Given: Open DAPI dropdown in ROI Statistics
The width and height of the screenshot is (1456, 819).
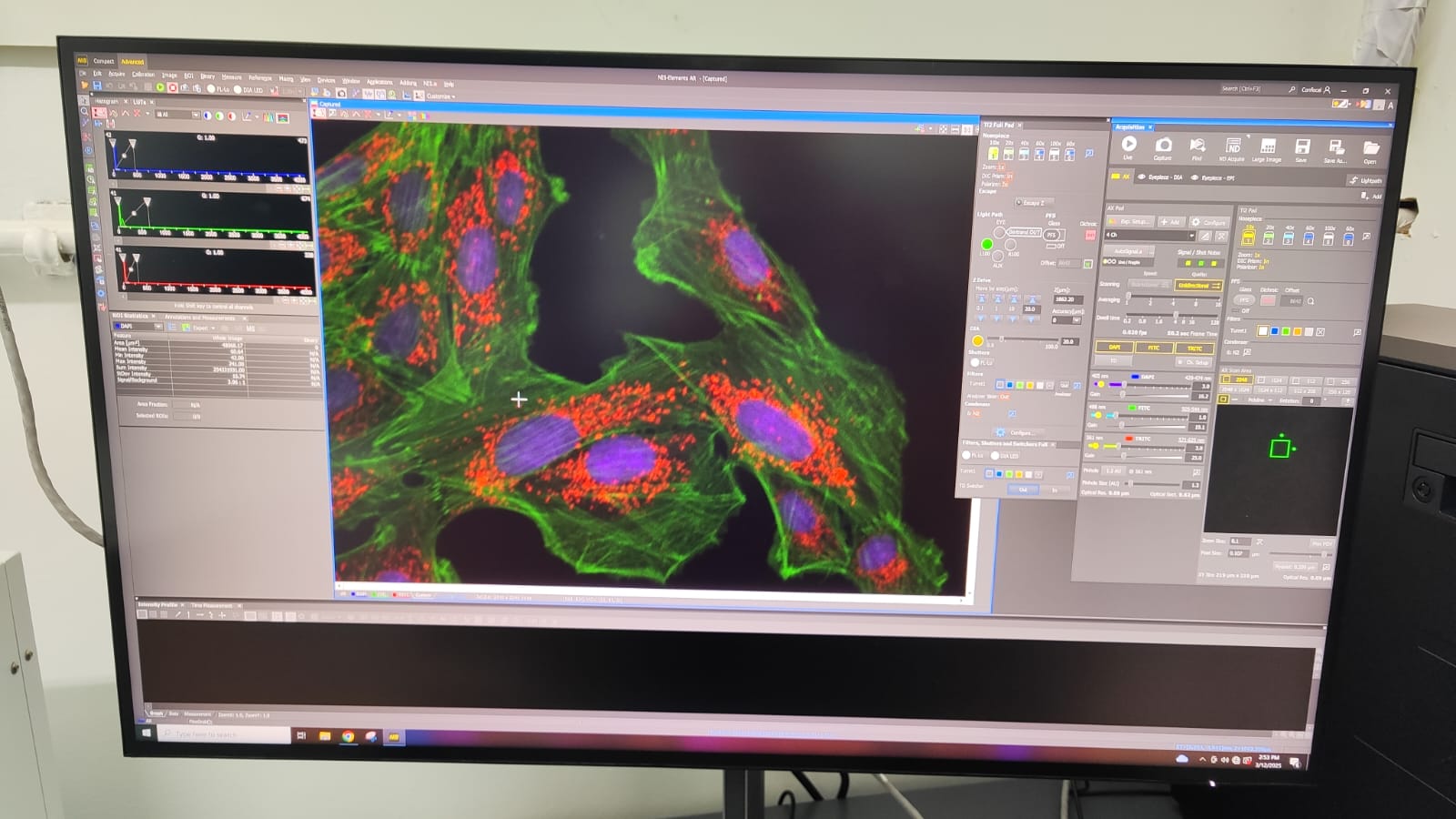Looking at the screenshot, I should click(138, 326).
